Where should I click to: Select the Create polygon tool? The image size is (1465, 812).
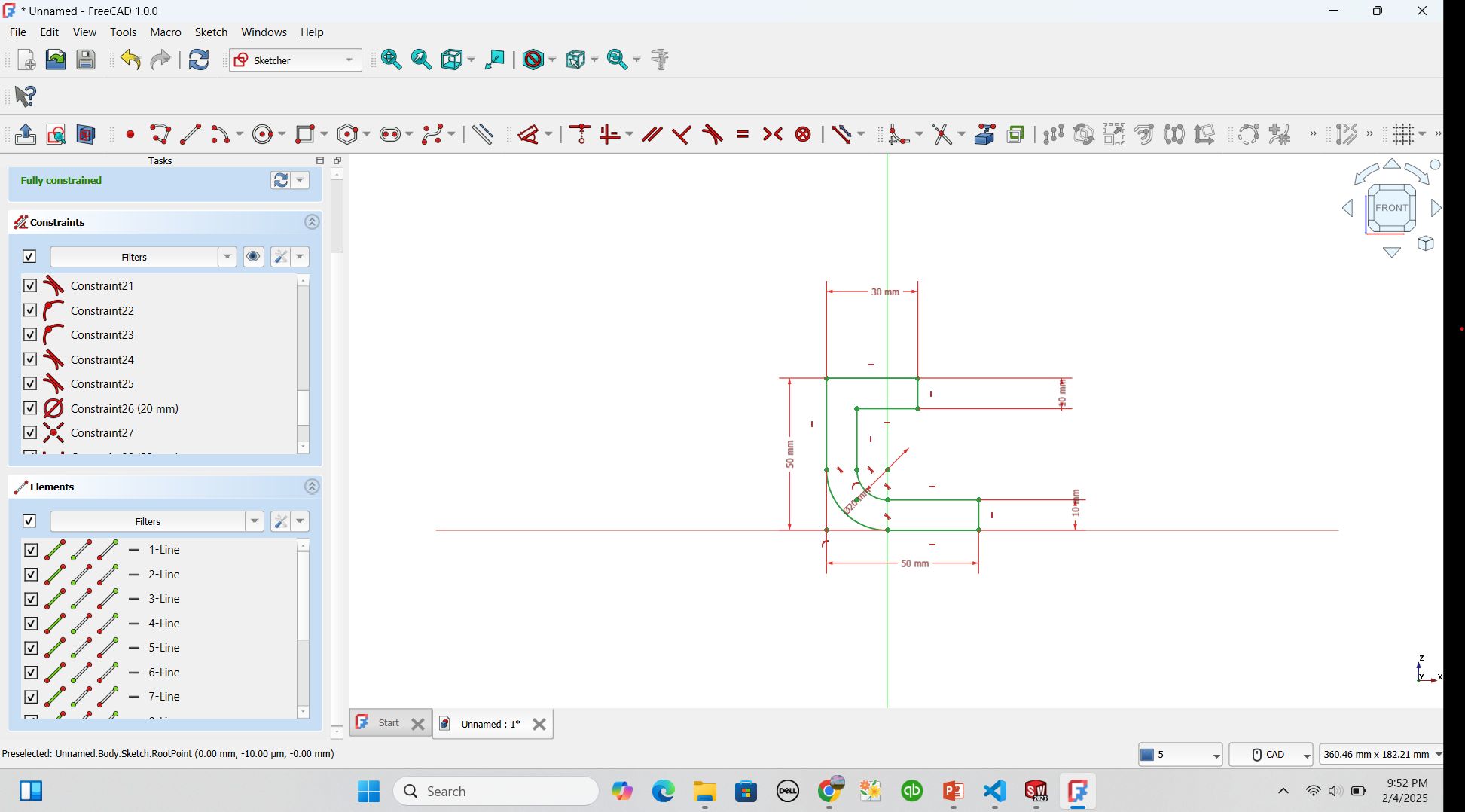pyautogui.click(x=347, y=135)
